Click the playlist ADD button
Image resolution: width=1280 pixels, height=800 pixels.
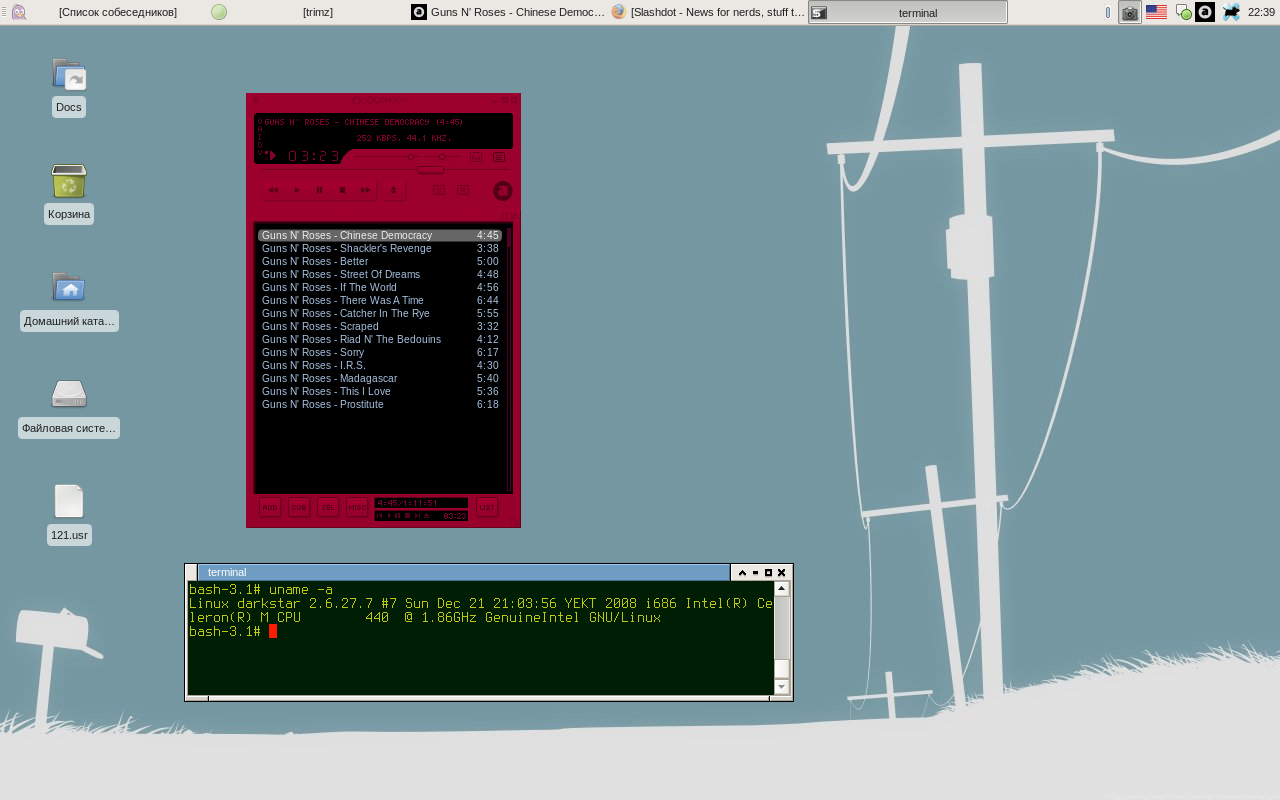[x=270, y=507]
